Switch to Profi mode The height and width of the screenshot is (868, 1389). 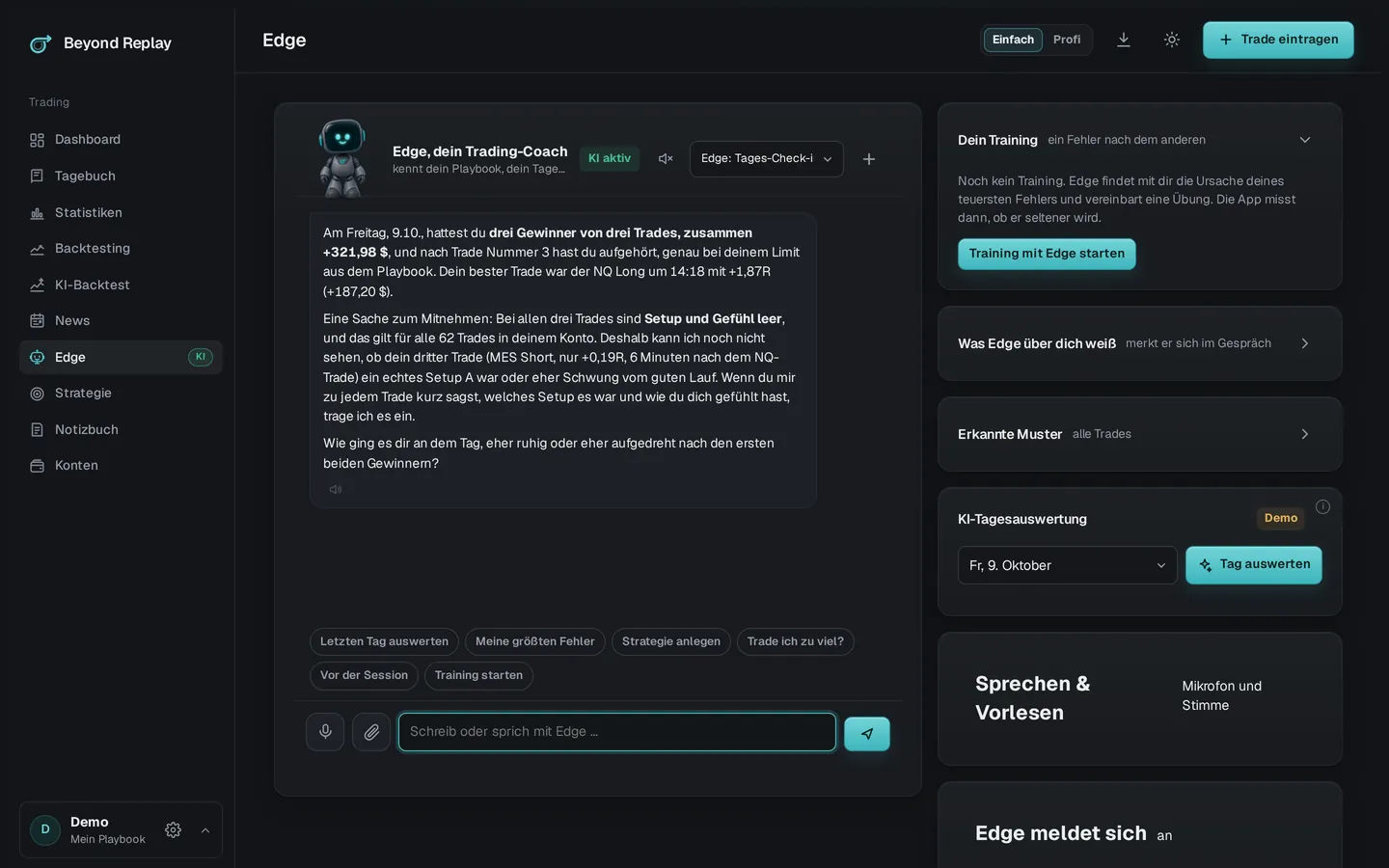tap(1067, 40)
